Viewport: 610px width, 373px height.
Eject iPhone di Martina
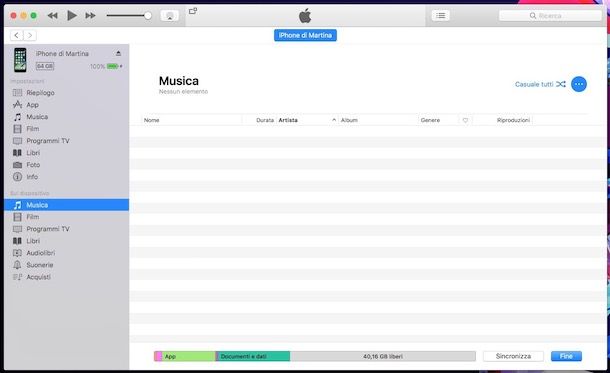click(118, 53)
